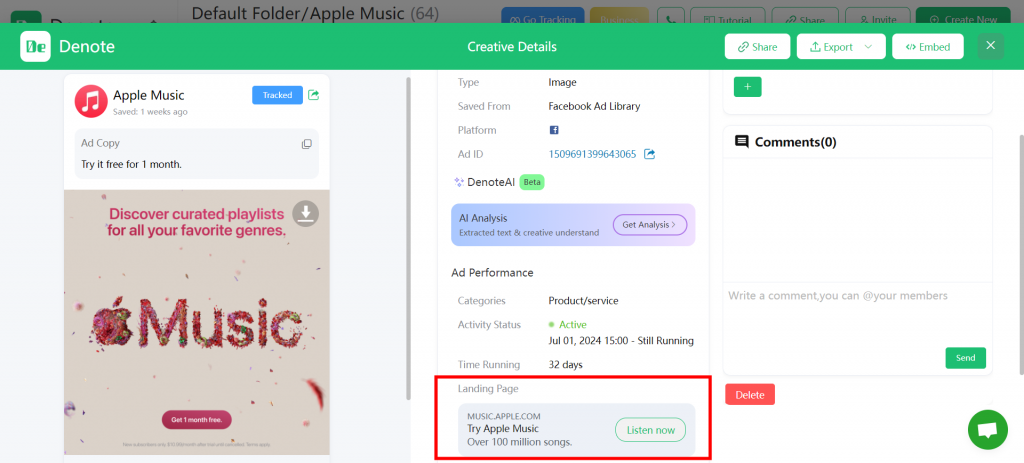Open advertiser page via green share icon
The image size is (1024, 463).
[x=313, y=95]
